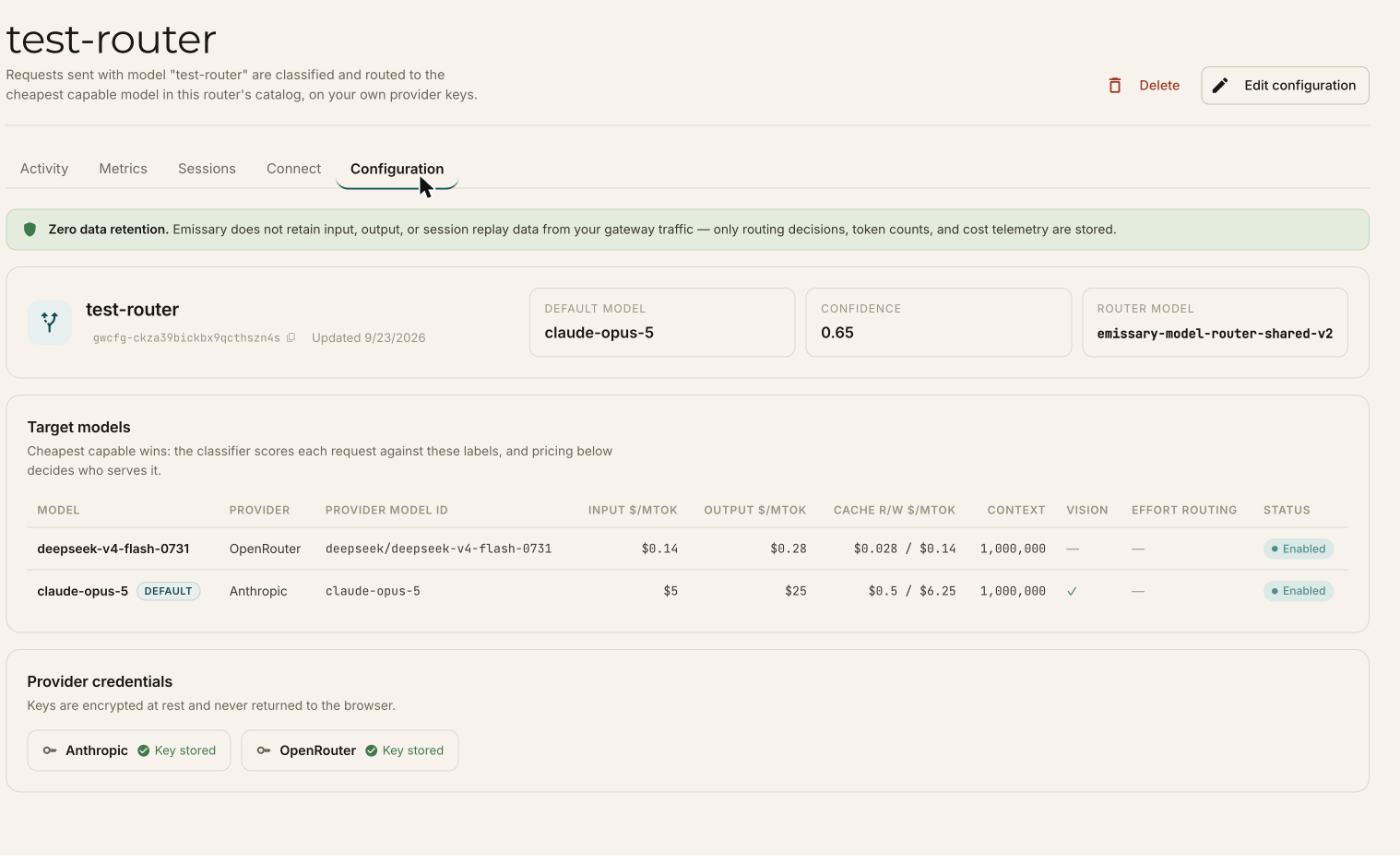Select the claude-opus-5 model name in table

(83, 591)
